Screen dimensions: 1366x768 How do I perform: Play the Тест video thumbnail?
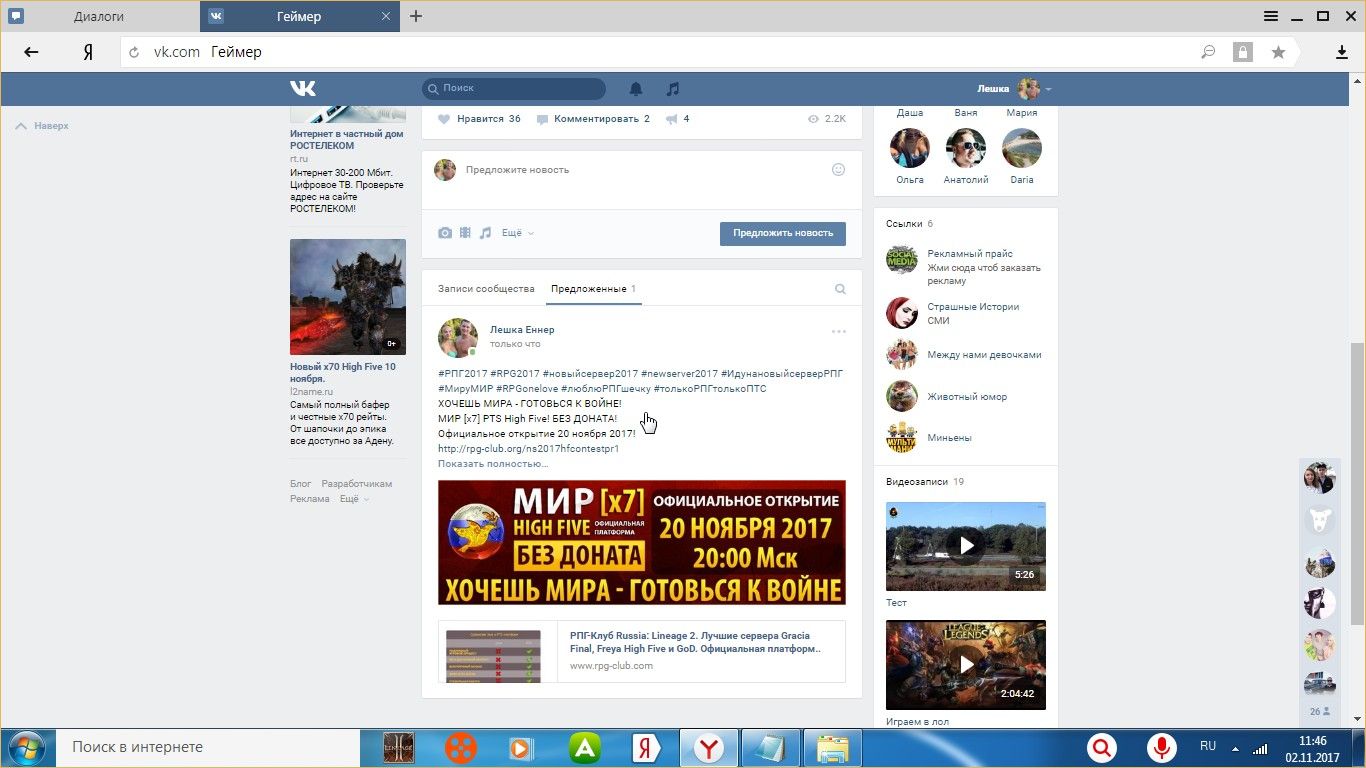pos(966,546)
